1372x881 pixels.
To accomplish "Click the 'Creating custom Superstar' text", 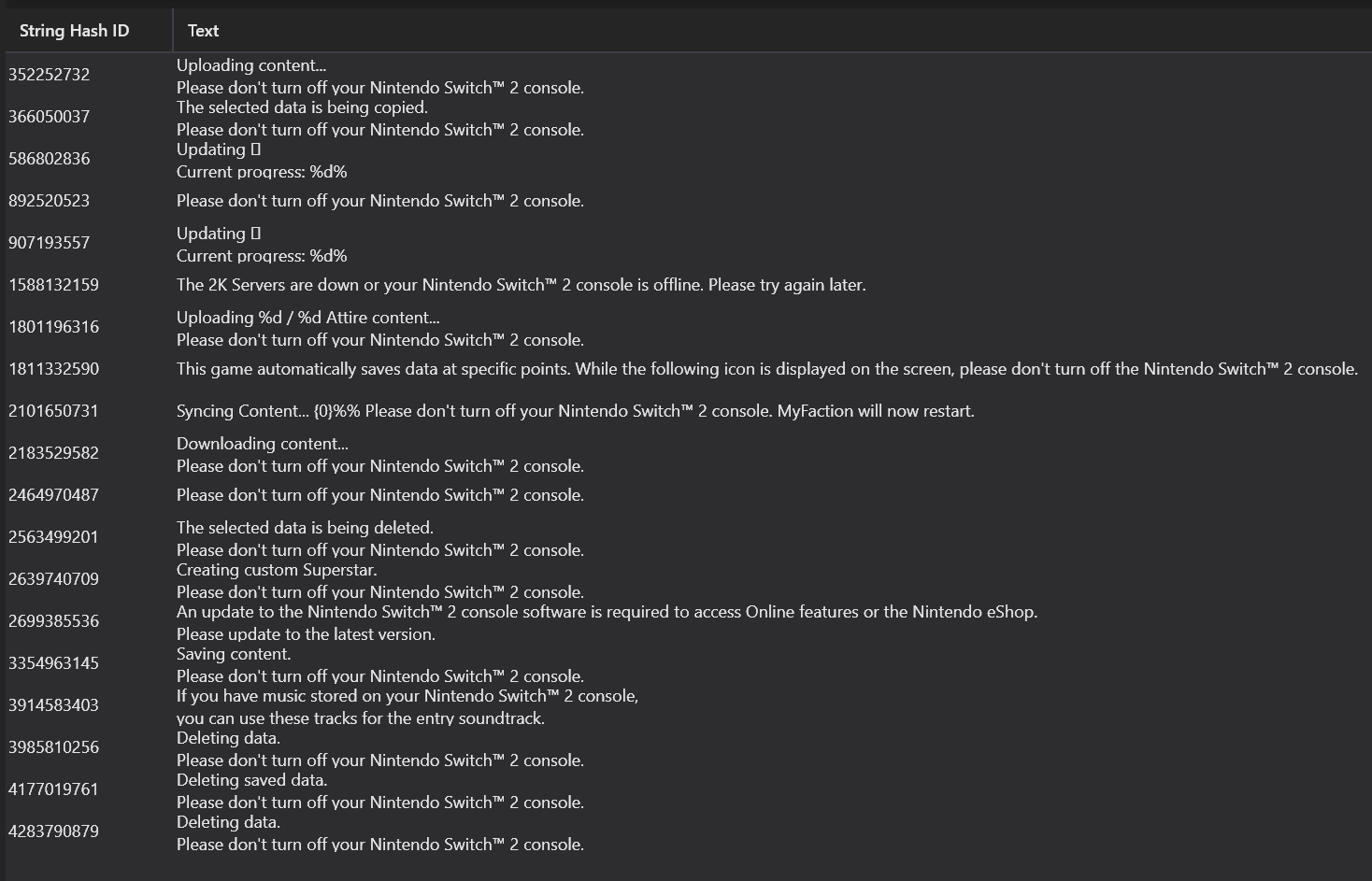I will click(x=277, y=570).
